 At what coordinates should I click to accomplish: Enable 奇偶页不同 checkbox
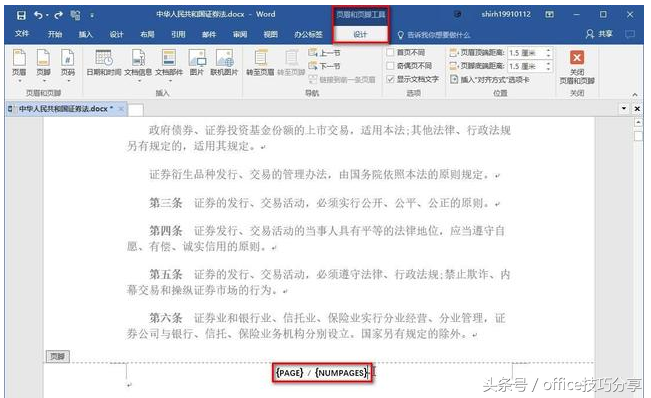click(390, 66)
